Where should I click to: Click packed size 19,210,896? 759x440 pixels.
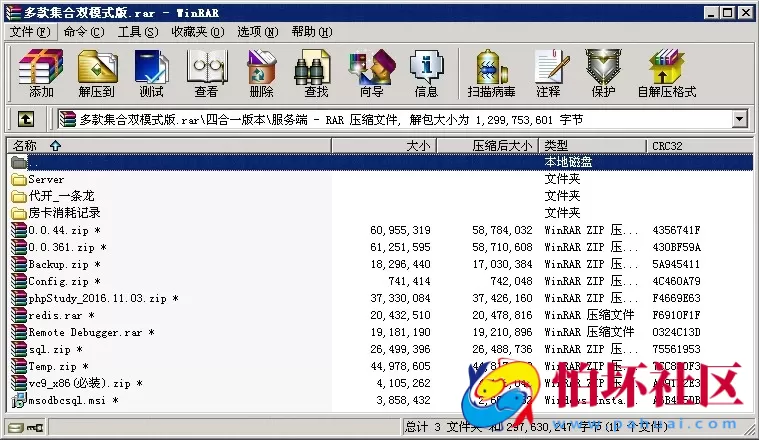502,332
